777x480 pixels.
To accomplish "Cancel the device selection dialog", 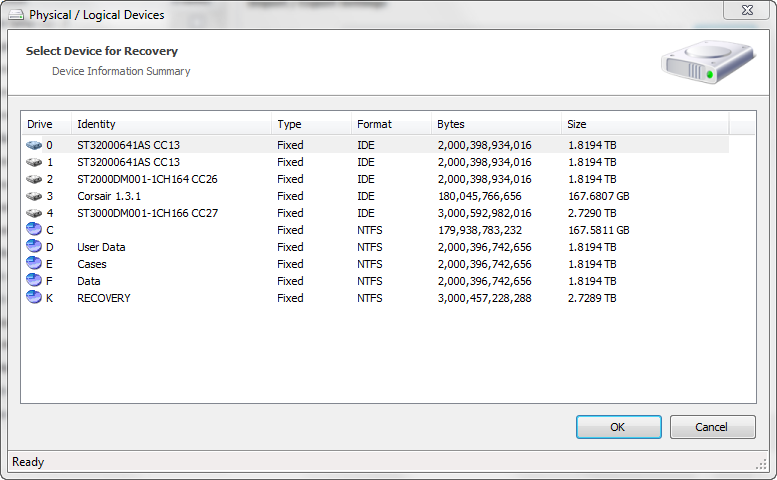I will (712, 427).
